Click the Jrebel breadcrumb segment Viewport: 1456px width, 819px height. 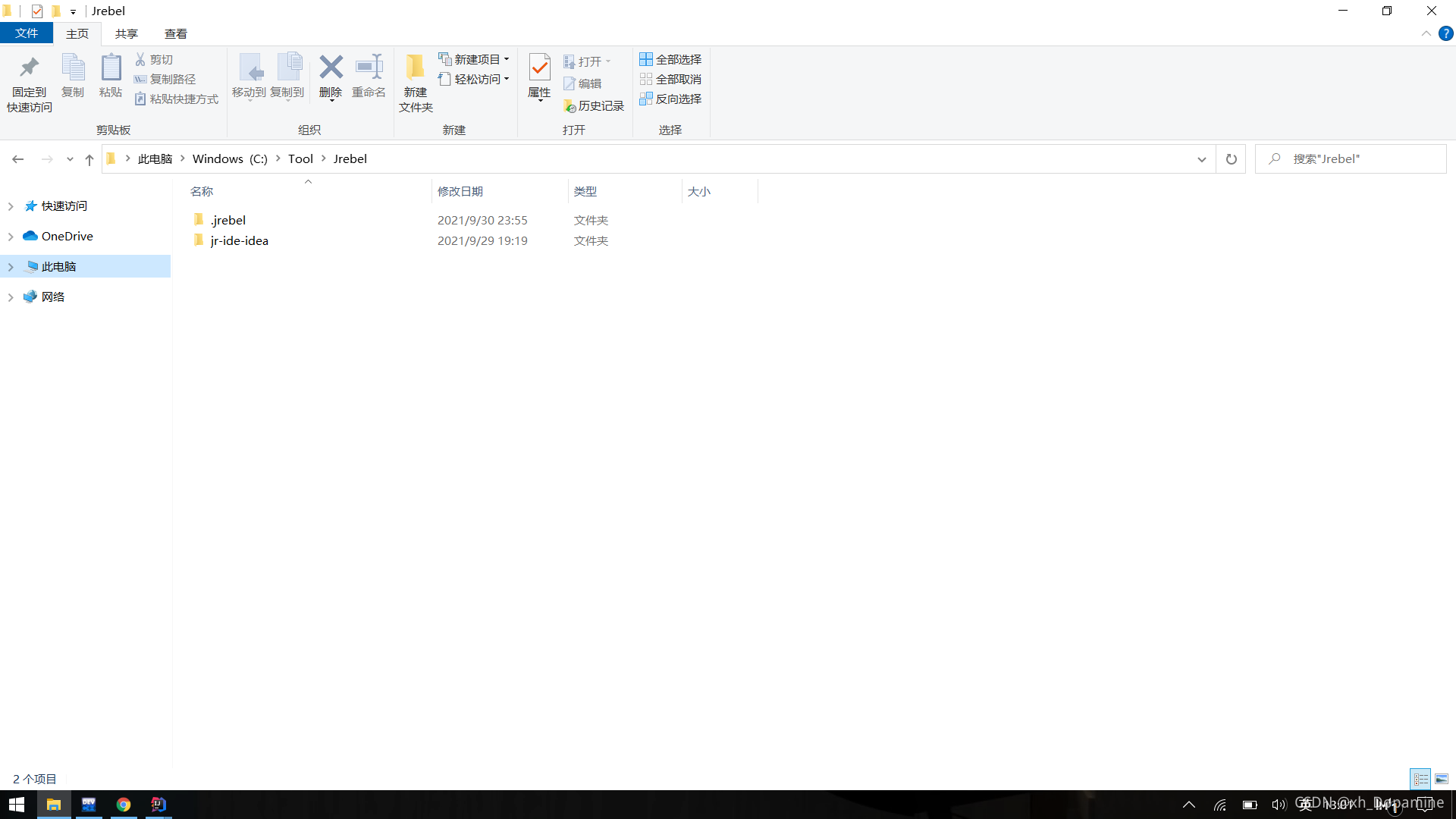350,159
